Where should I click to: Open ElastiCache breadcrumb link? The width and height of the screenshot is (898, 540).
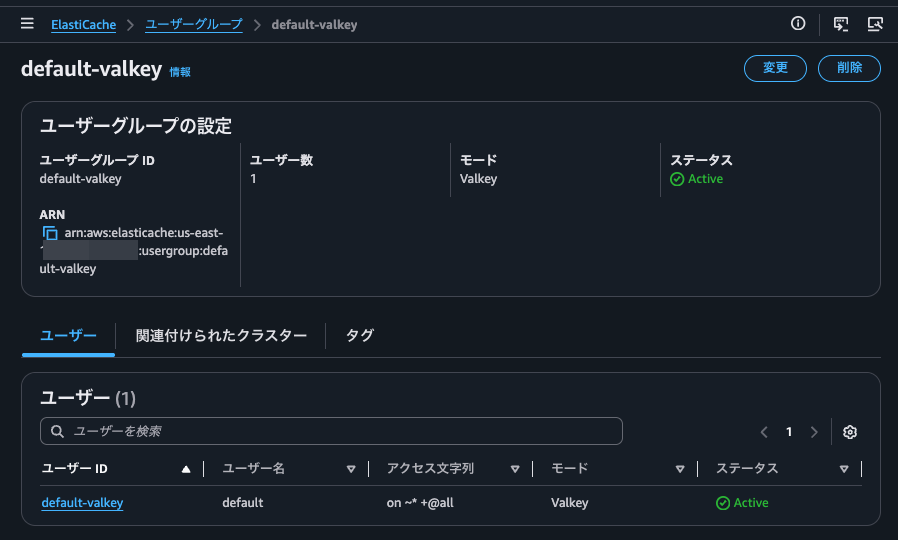(84, 25)
